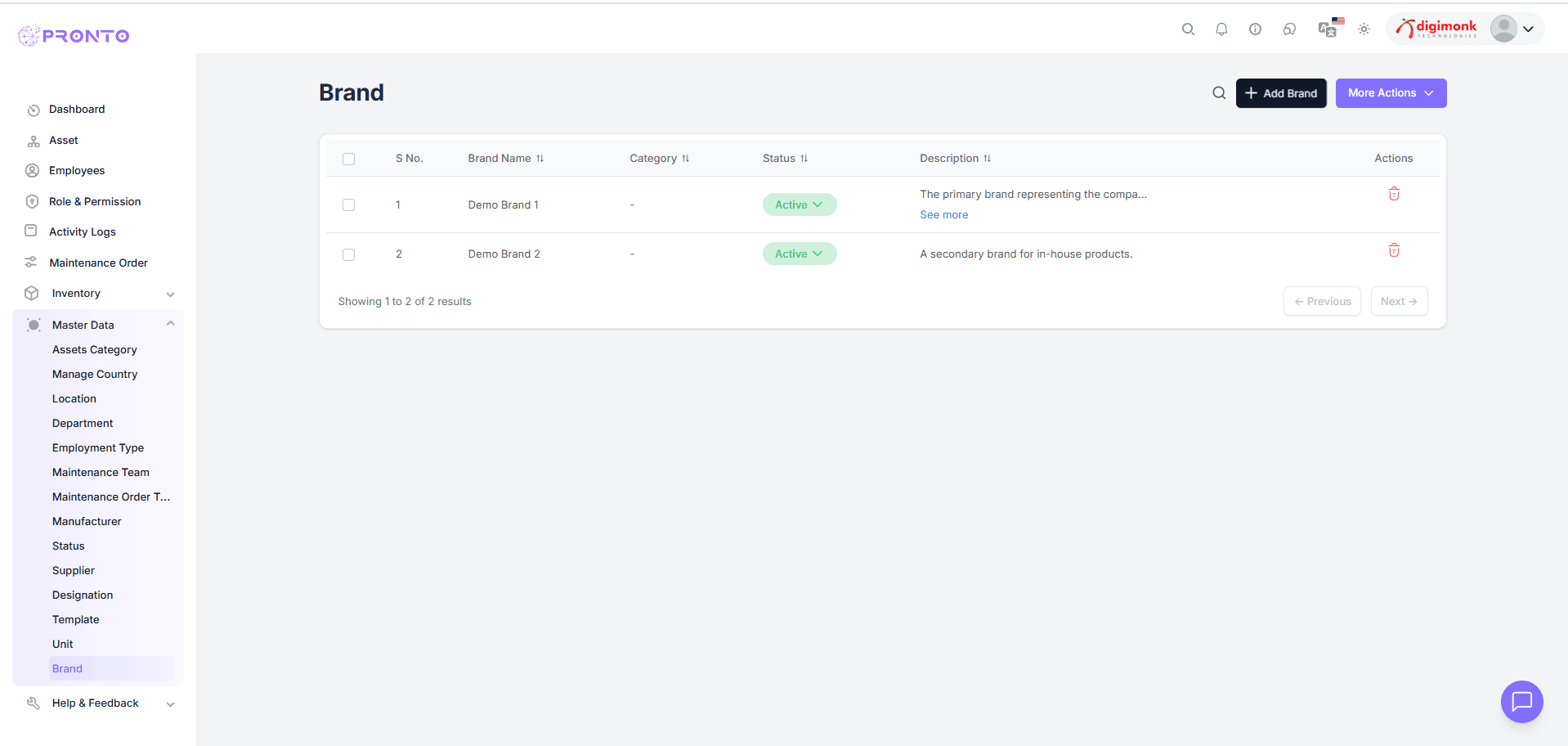Screen dimensions: 1568x746
Task: Click the Add Brand button
Action: [1280, 92]
